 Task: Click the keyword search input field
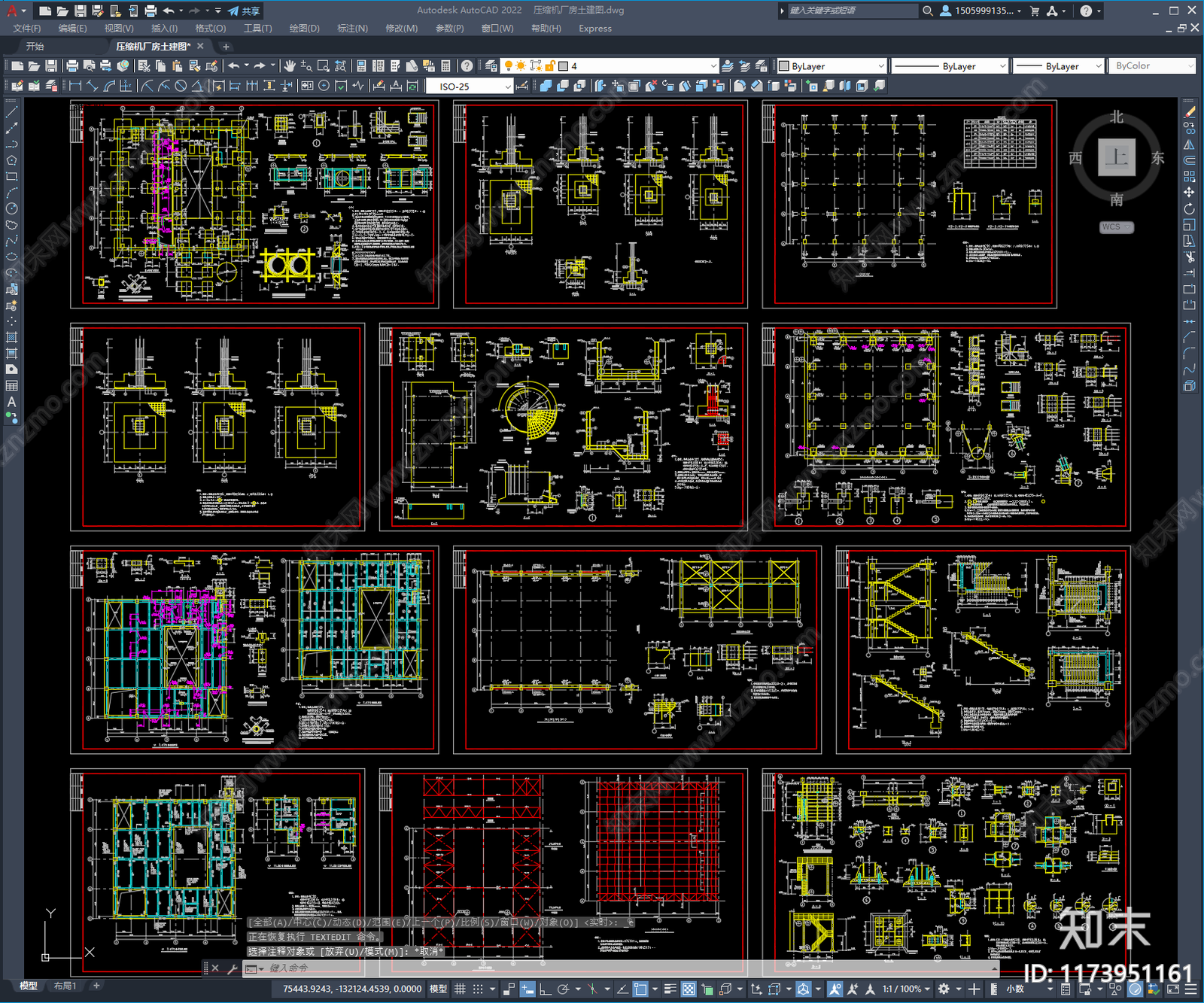coord(852,11)
